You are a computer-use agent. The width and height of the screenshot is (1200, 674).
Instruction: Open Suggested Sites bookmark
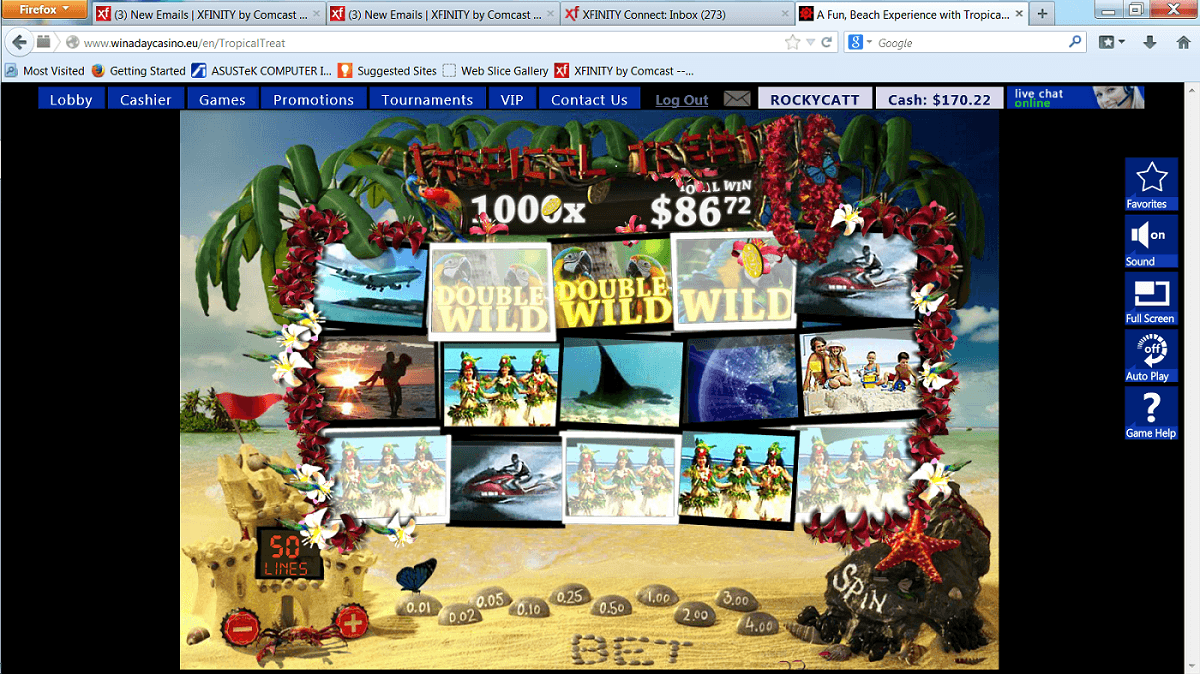click(388, 71)
